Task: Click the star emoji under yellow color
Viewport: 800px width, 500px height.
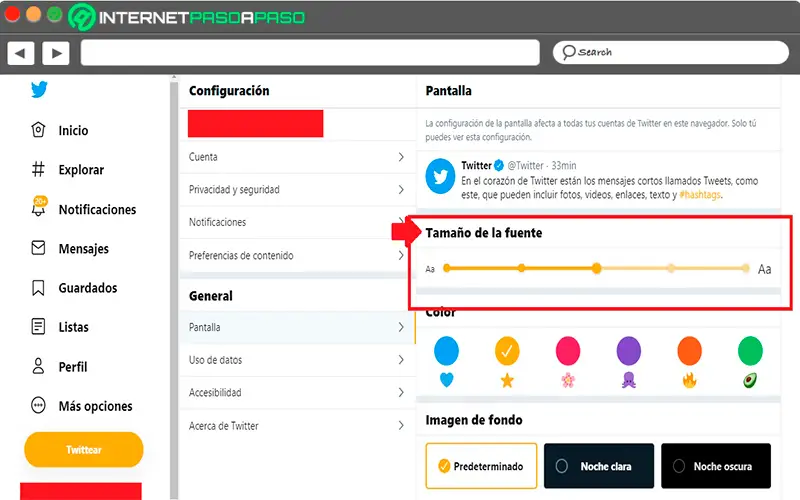Action: [x=507, y=380]
